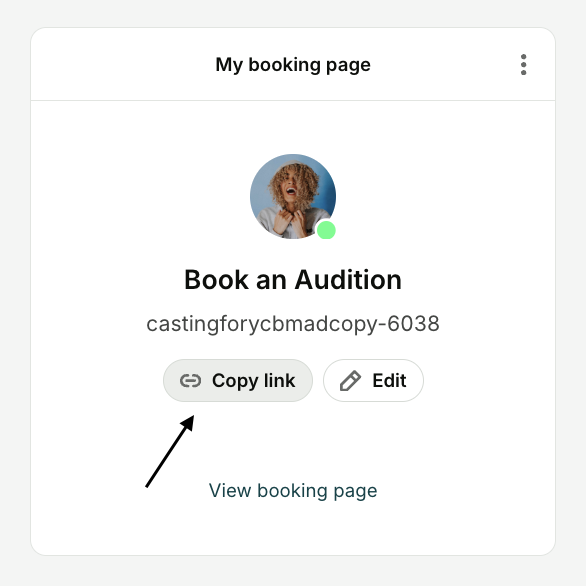Click the green status dot on avatar

(326, 230)
